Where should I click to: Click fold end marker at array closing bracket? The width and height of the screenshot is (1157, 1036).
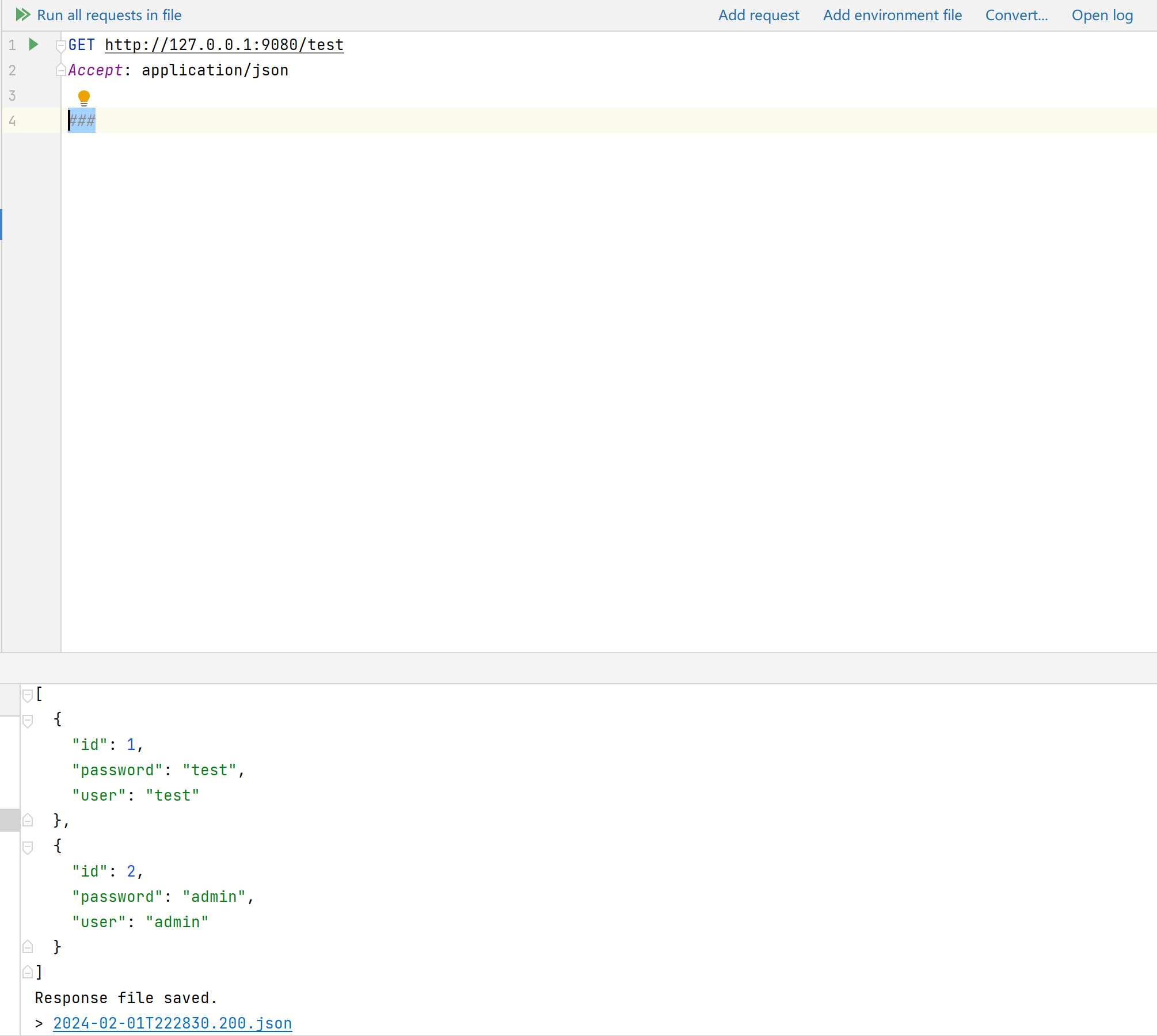coord(28,972)
